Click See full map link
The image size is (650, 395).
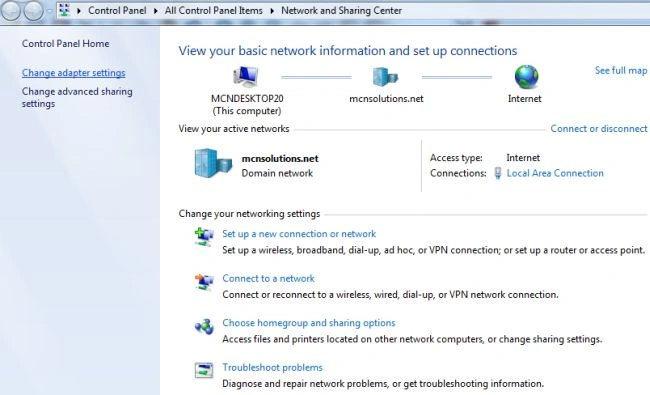(x=621, y=70)
